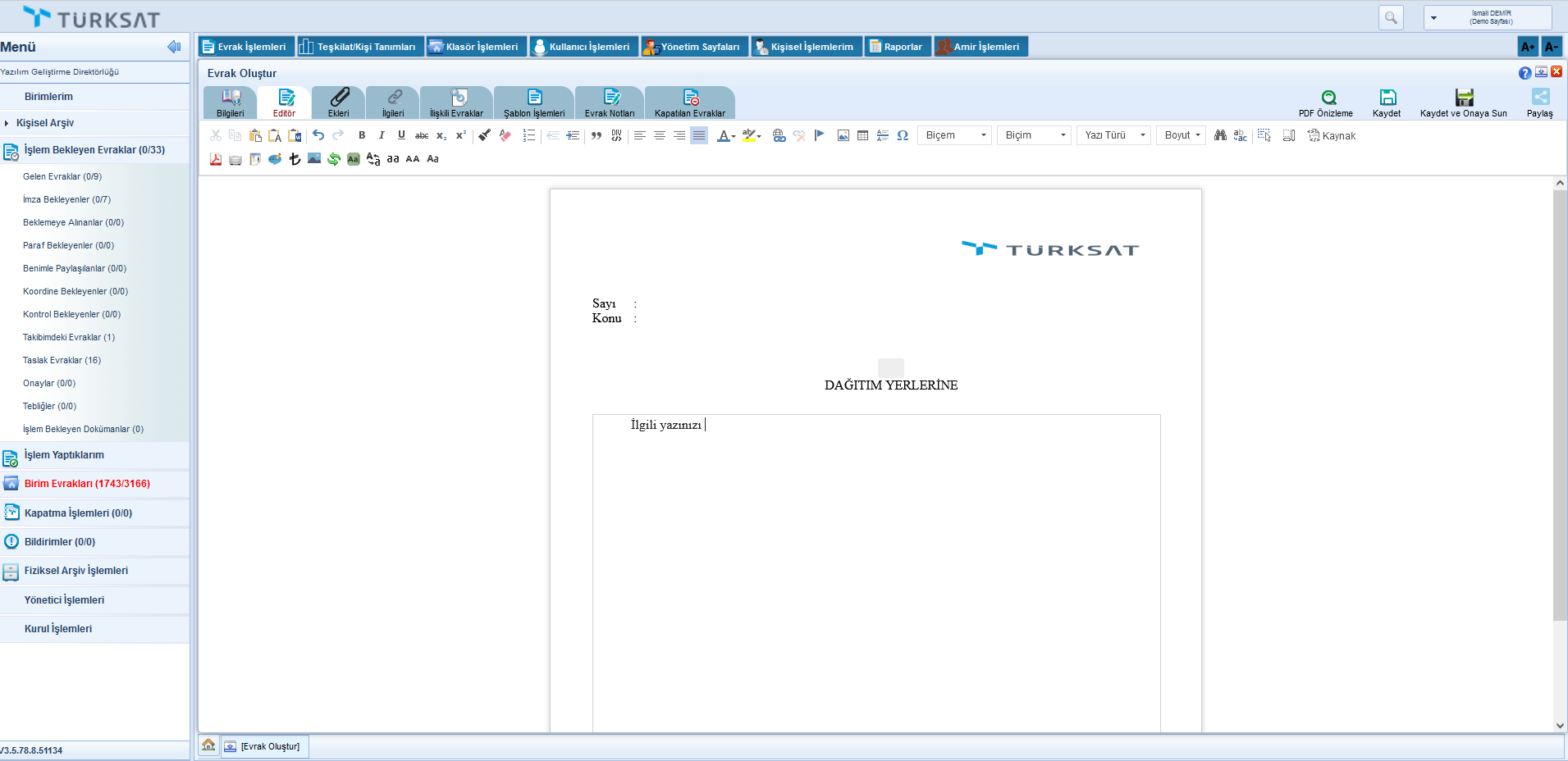
Task: Open the text color picker
Action: (725, 135)
